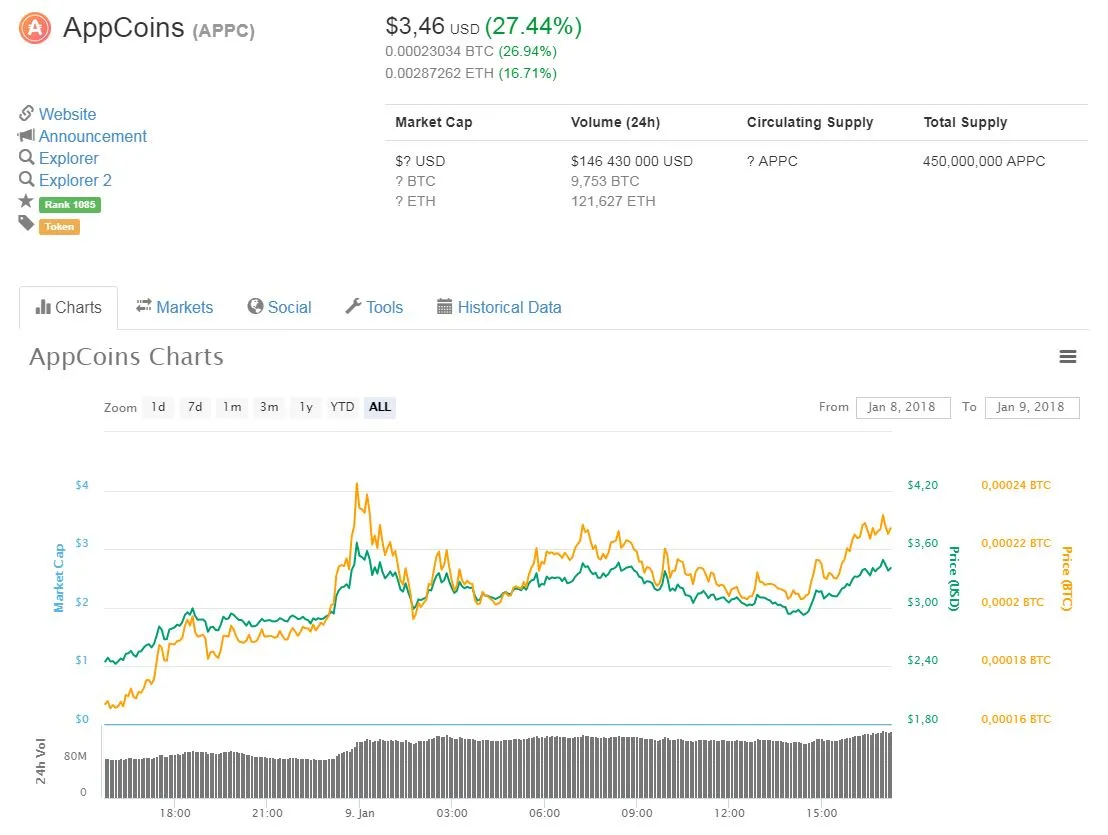Click the globe icon beside Social
The width and height of the screenshot is (1108, 835).
pyautogui.click(x=255, y=306)
